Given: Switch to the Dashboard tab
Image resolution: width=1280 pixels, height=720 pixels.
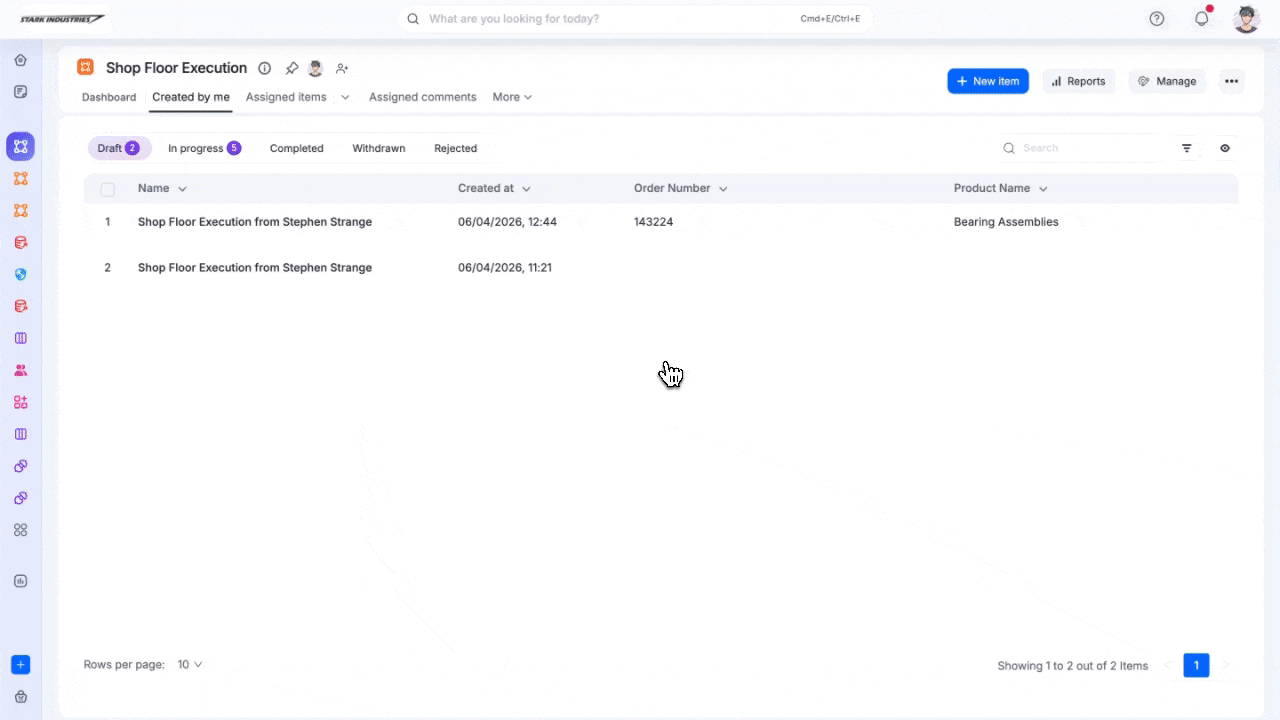Looking at the screenshot, I should click(109, 97).
